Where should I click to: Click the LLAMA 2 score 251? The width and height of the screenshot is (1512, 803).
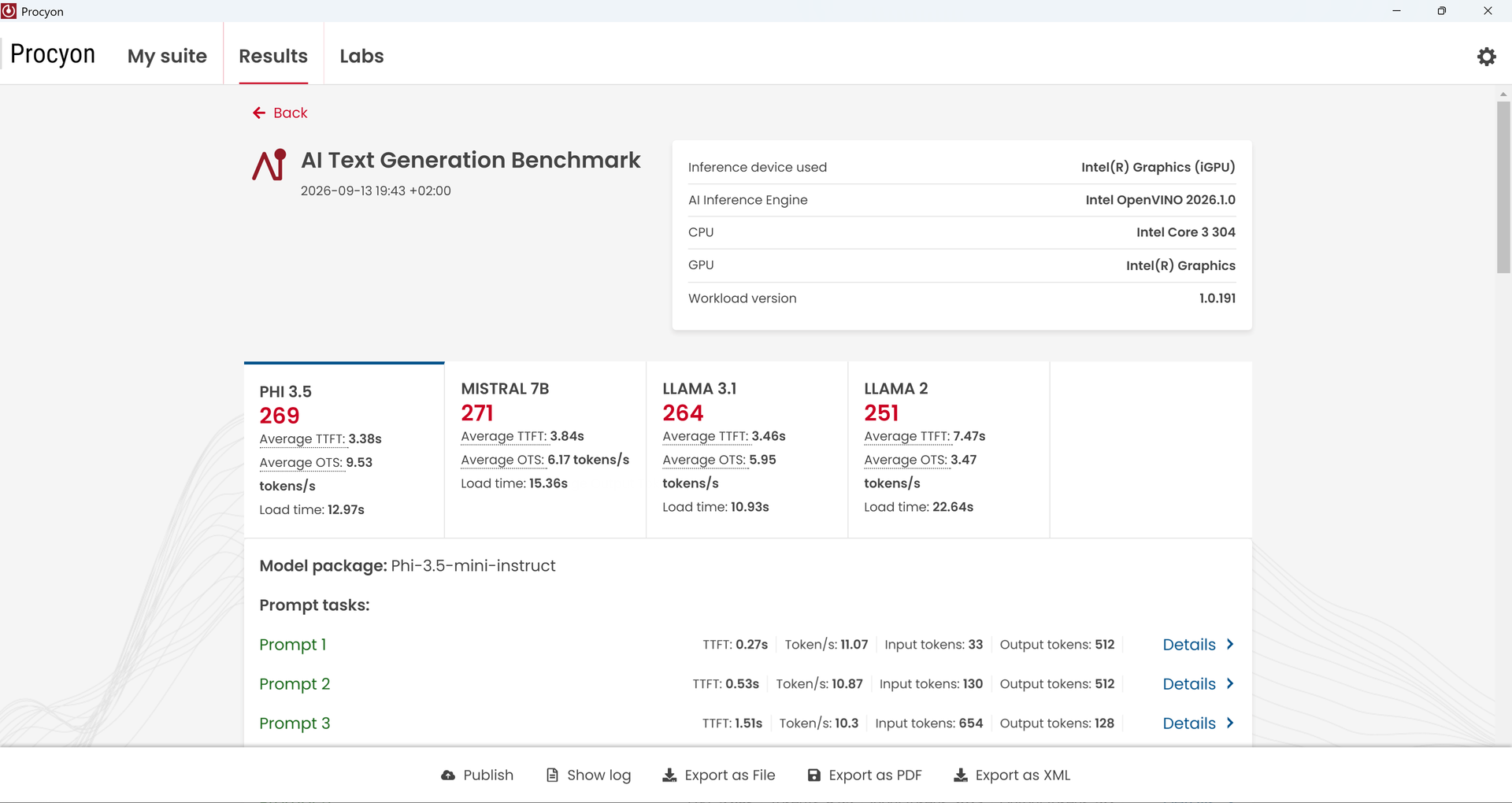tap(881, 413)
